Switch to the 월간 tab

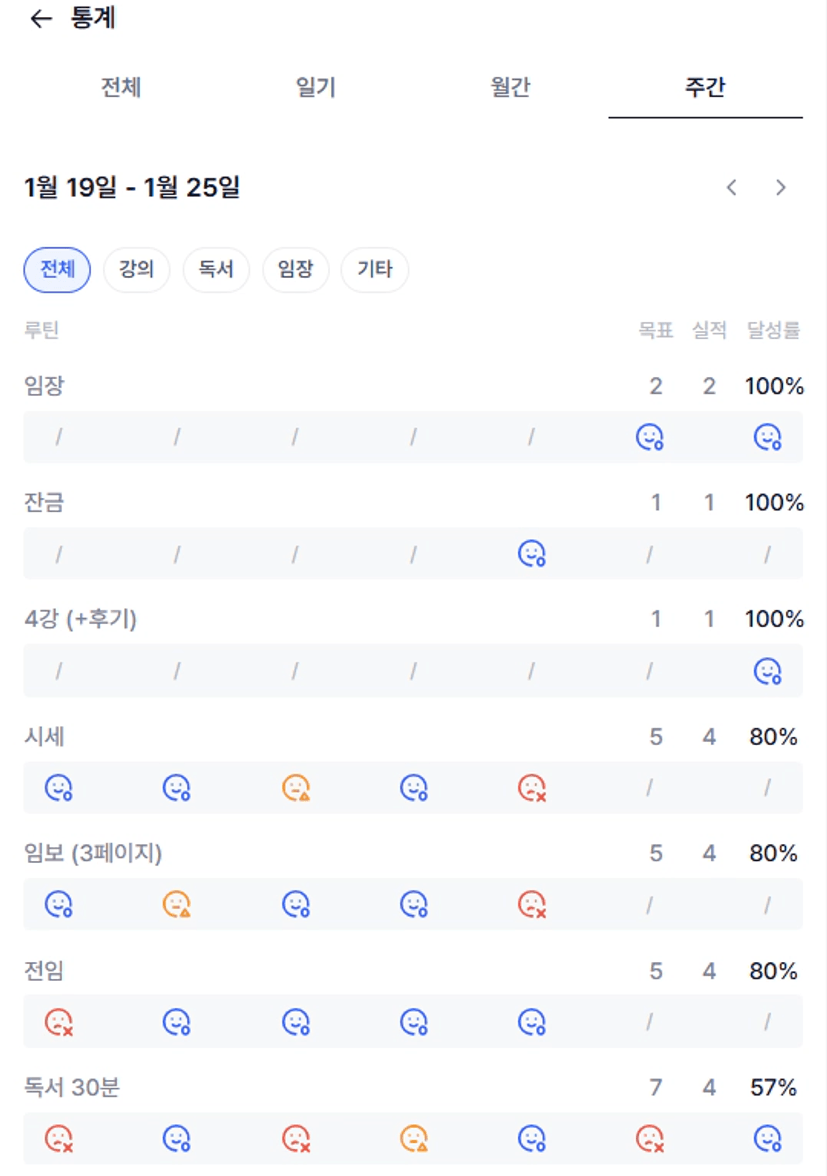point(510,87)
